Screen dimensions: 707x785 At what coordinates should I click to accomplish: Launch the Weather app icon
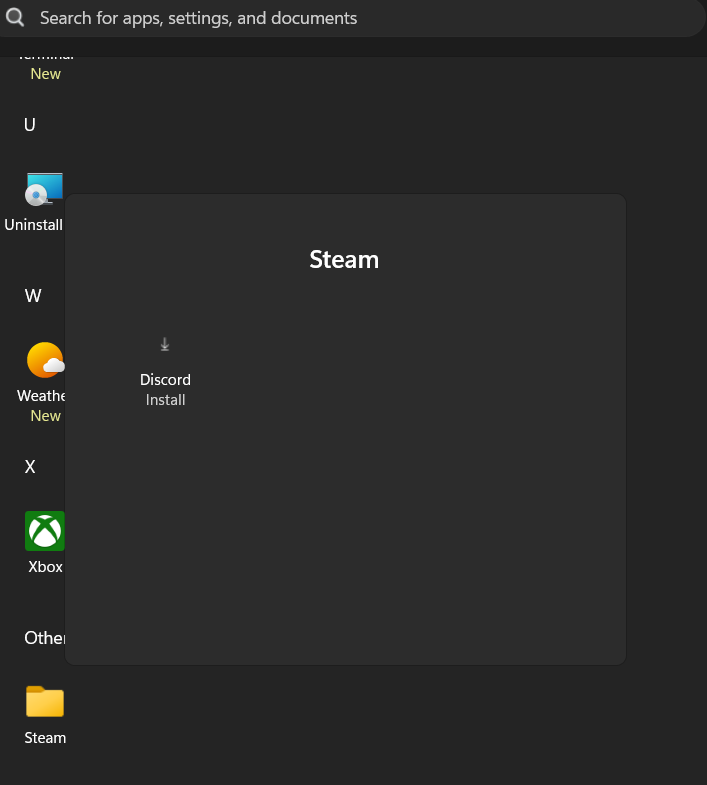coord(46,360)
